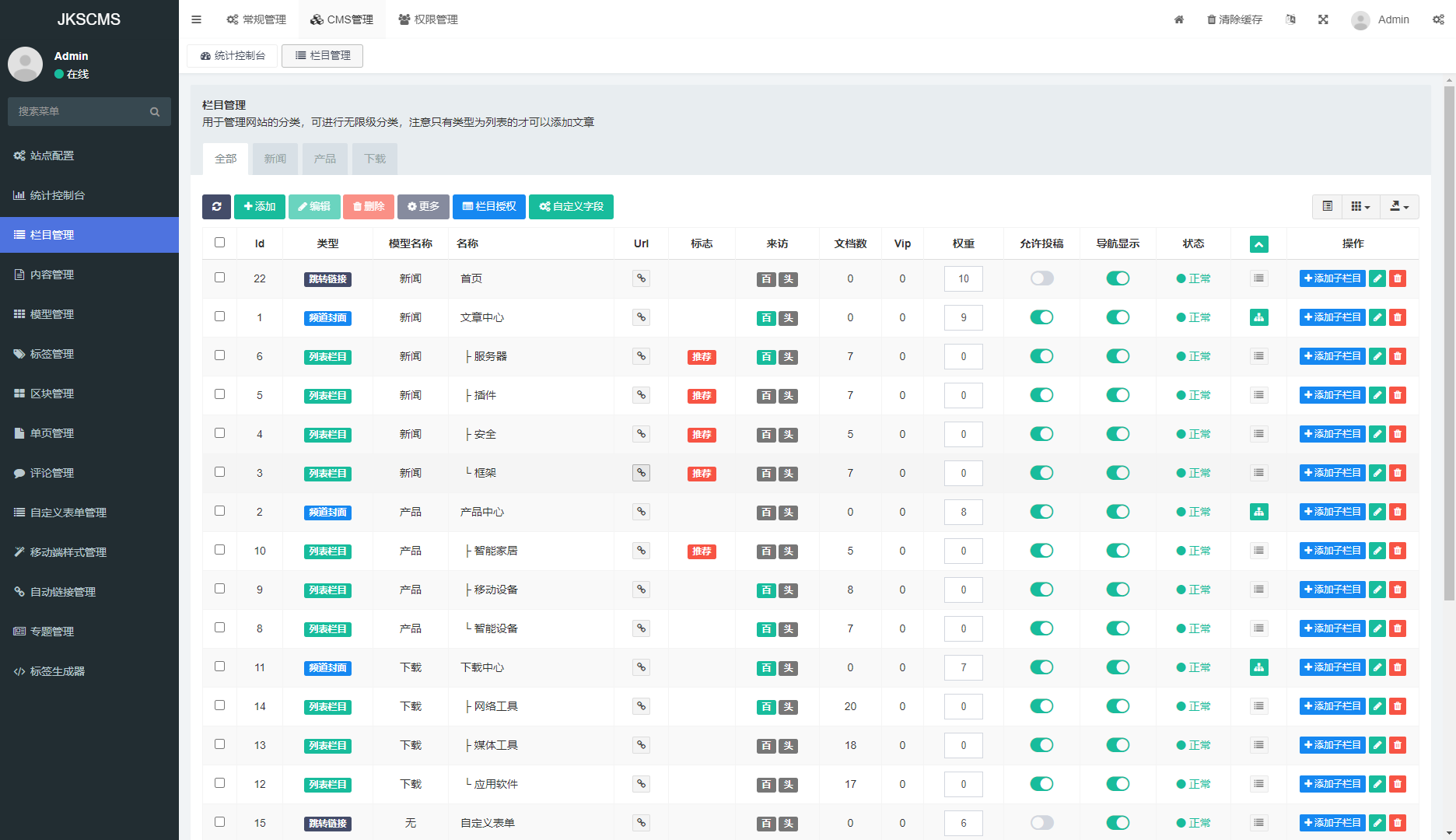
Task: Open column visibility dropdown grid button
Action: click(x=1360, y=206)
